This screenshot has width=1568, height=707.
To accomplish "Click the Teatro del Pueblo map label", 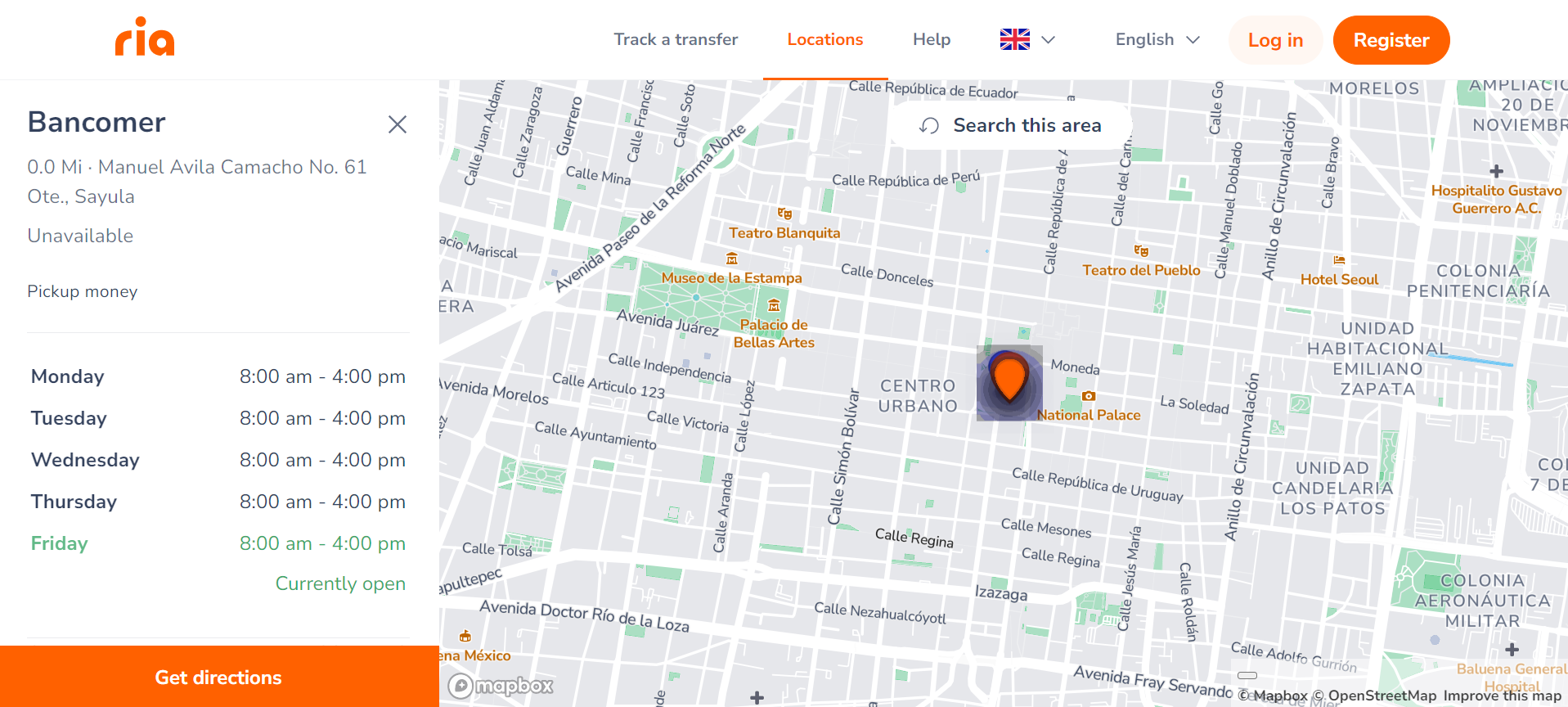I will (1141, 270).
